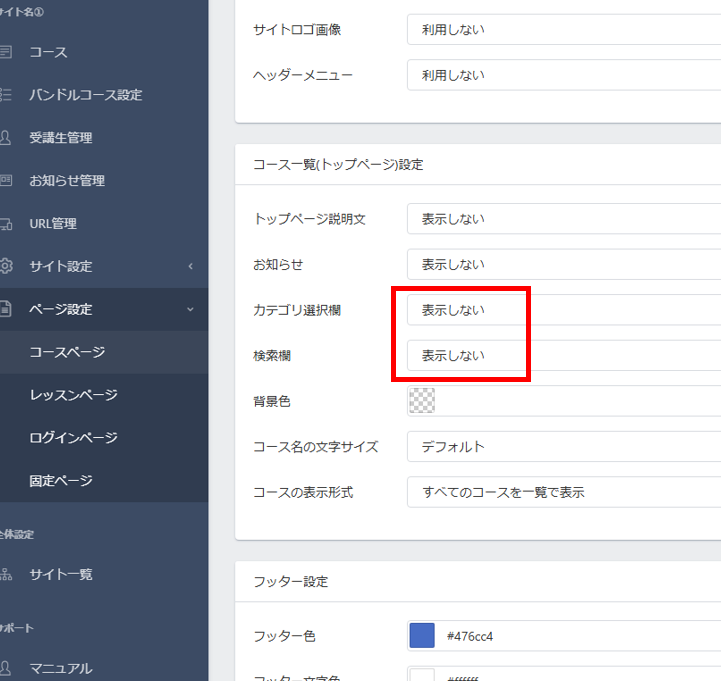Click the URL管理 icon
The height and width of the screenshot is (681, 721).
pyautogui.click(x=6, y=224)
